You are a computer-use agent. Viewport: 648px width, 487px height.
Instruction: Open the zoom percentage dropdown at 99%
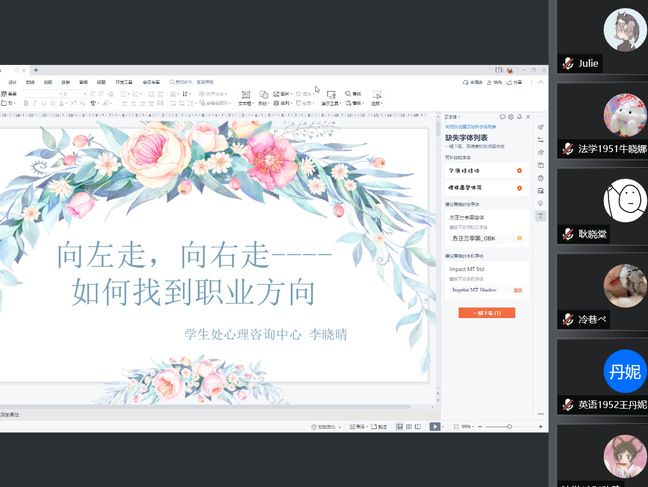468,426
